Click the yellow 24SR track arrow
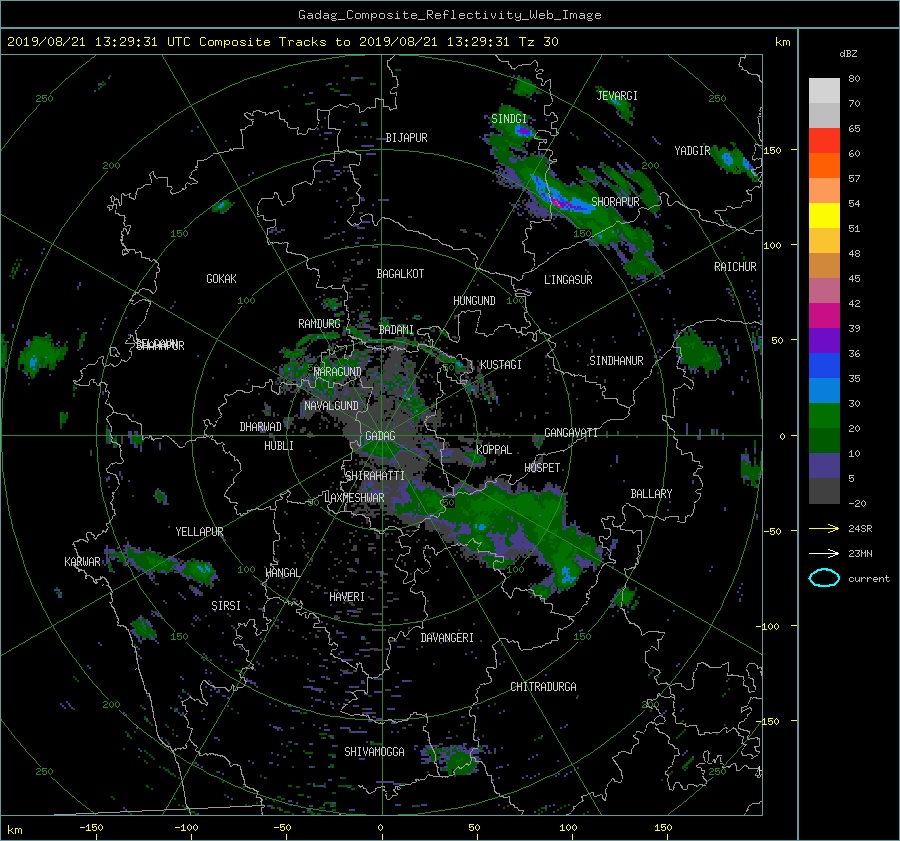Screen dimensions: 900x841 pyautogui.click(x=824, y=528)
